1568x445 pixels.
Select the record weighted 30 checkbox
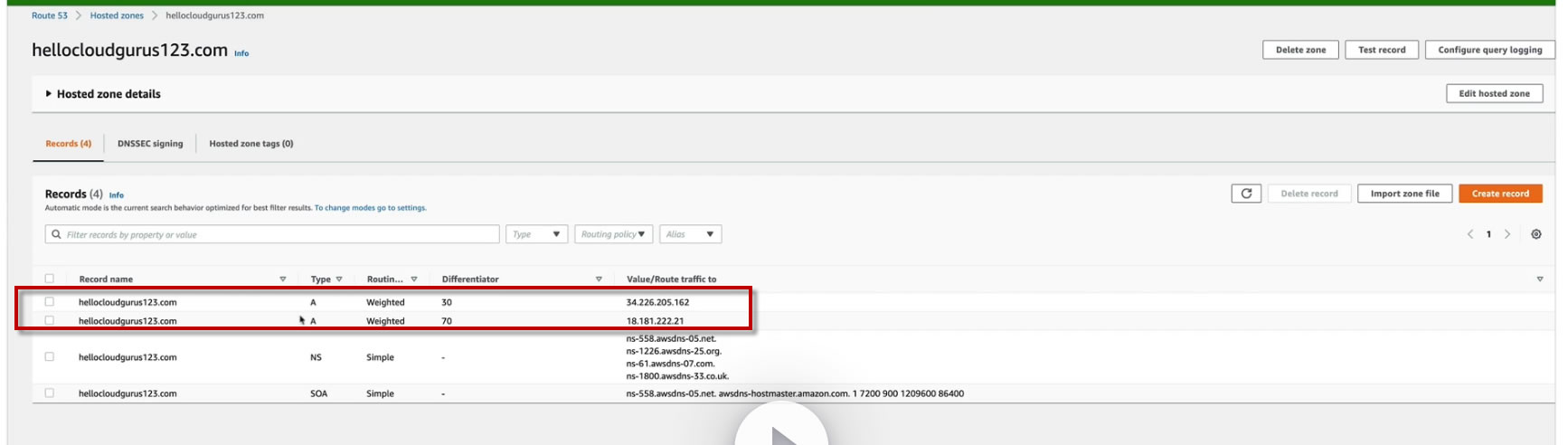50,302
